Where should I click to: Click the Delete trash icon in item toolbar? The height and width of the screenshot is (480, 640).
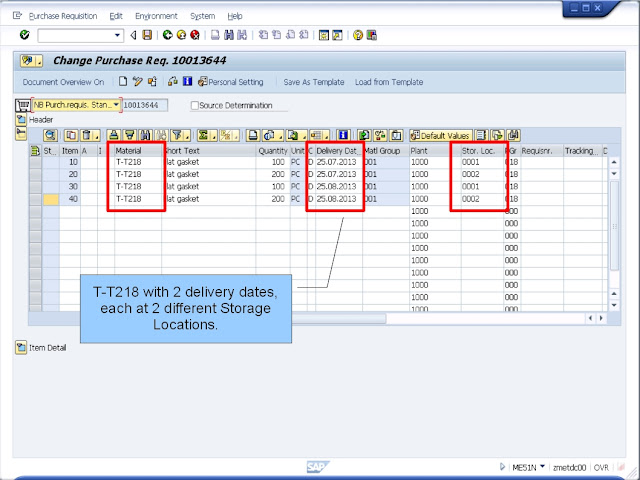[86, 135]
